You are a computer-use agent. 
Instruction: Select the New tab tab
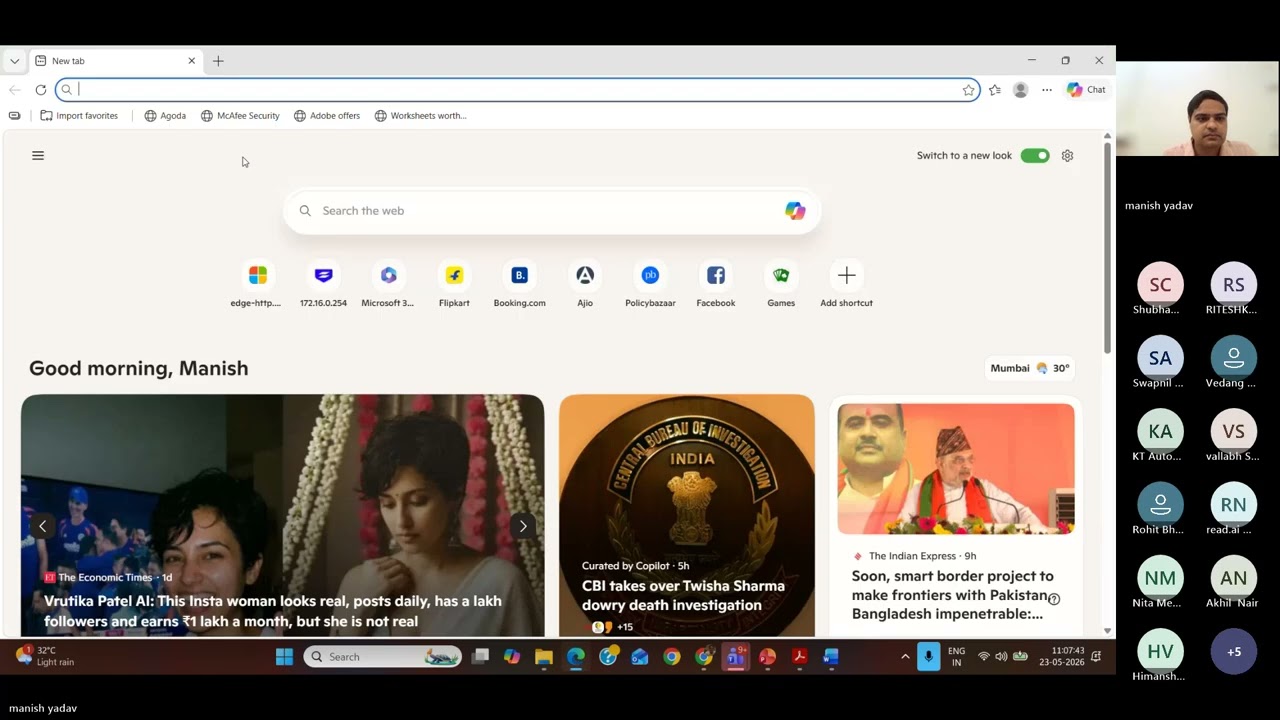pyautogui.click(x=115, y=61)
